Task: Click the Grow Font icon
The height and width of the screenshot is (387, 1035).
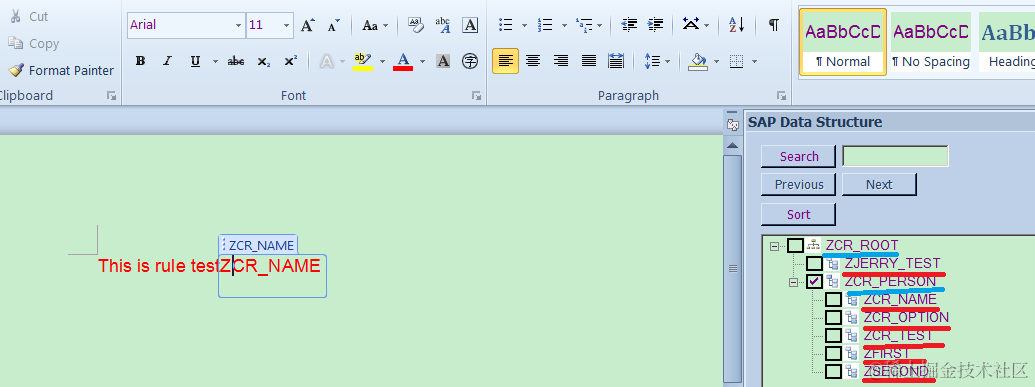Action: [308, 26]
